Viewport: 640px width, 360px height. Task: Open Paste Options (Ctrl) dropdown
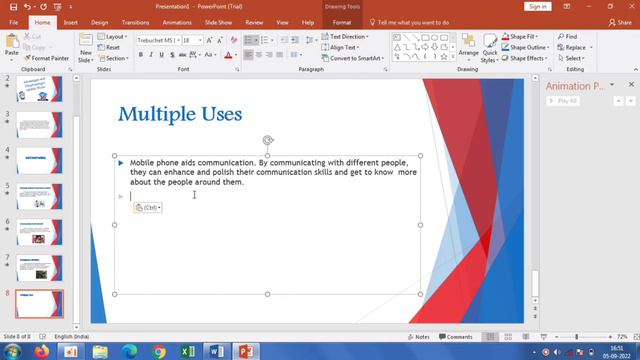(x=148, y=207)
